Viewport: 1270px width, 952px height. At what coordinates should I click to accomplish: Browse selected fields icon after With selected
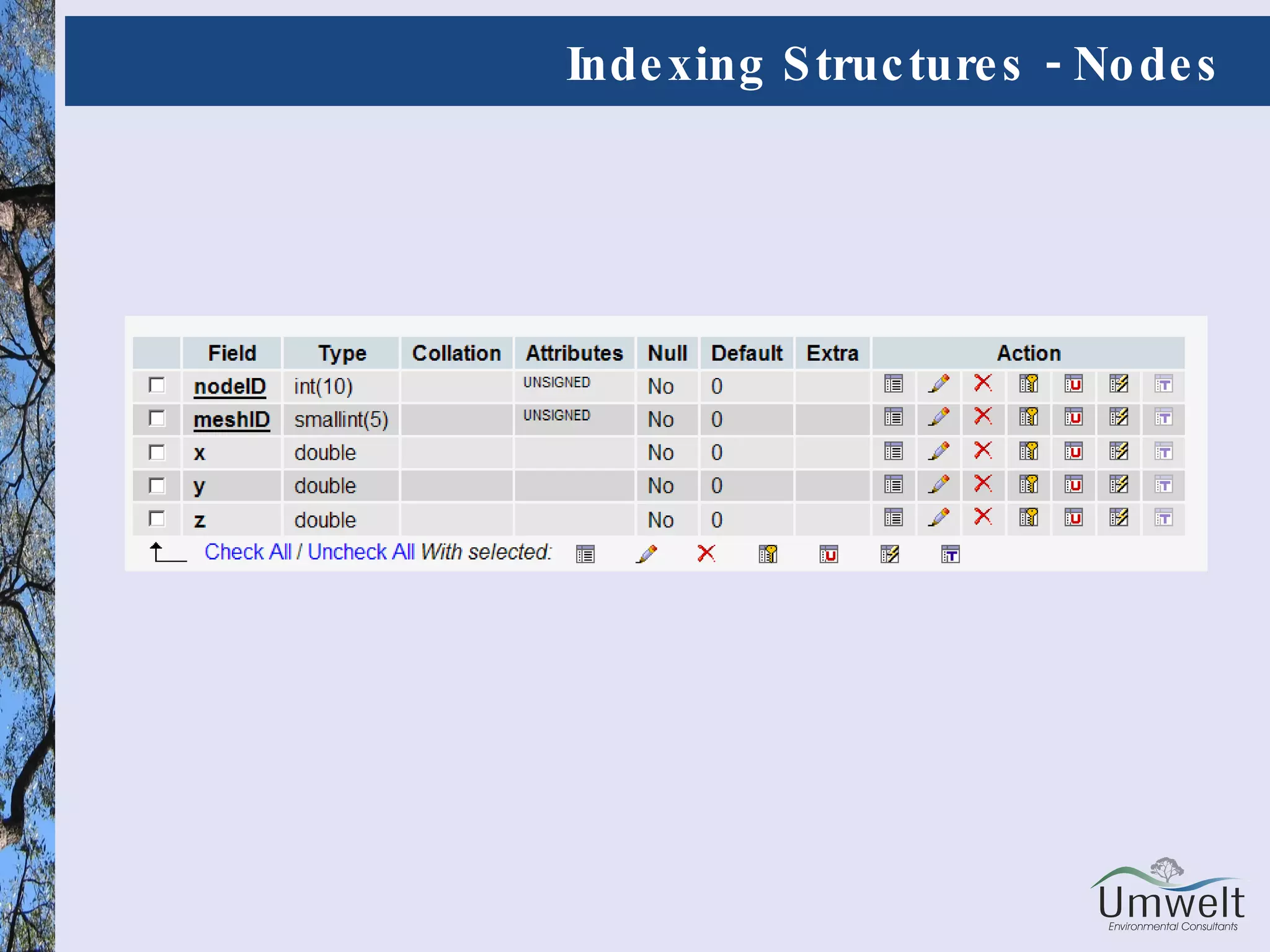click(585, 554)
